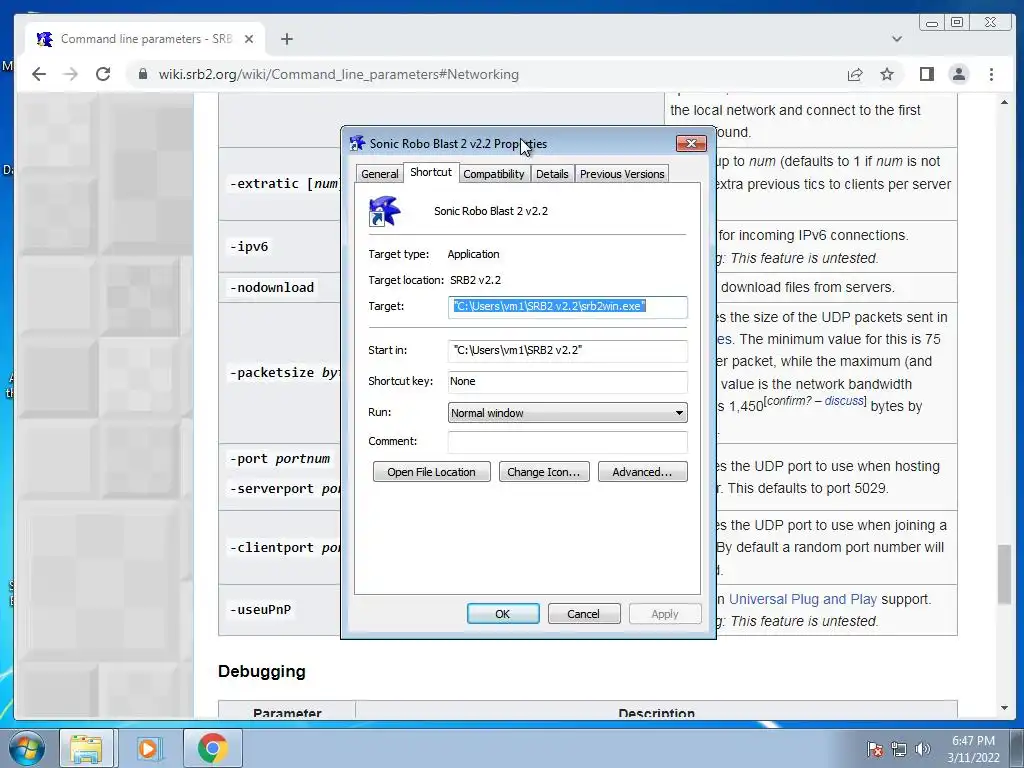
Task: Close Properties dialog with red X
Action: [692, 143]
